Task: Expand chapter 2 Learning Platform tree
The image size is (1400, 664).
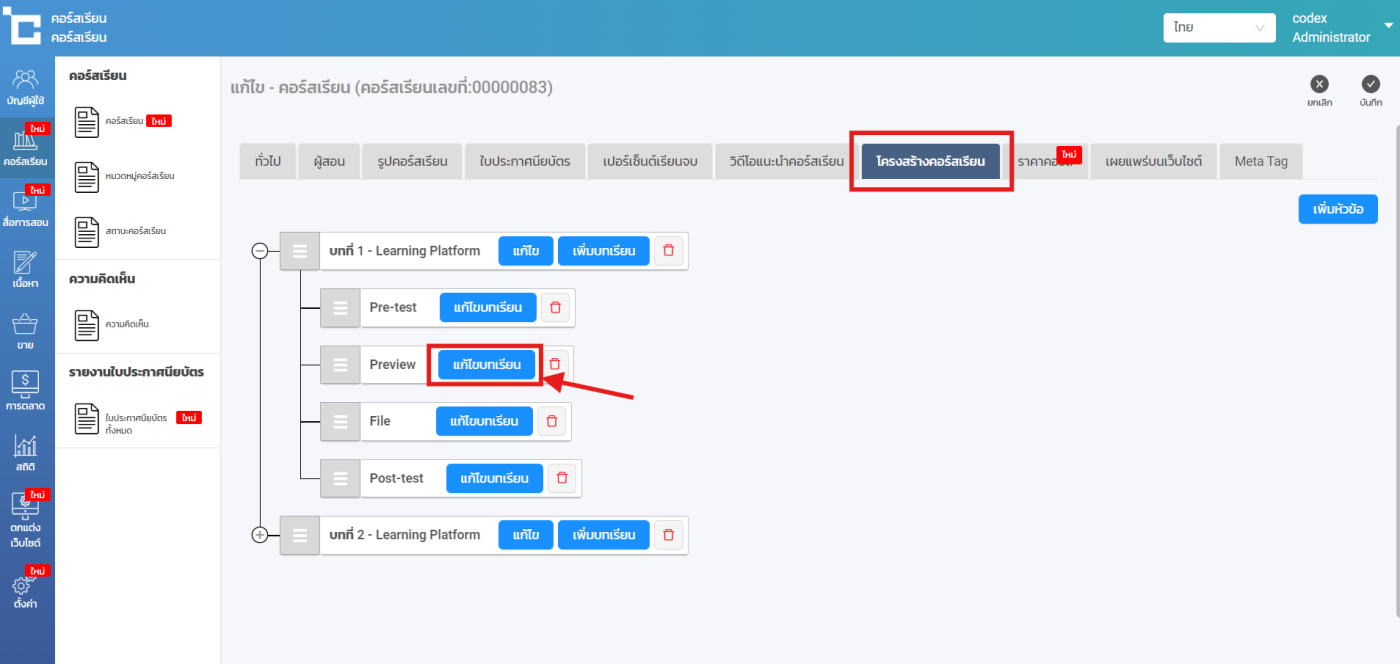Action: tap(260, 535)
